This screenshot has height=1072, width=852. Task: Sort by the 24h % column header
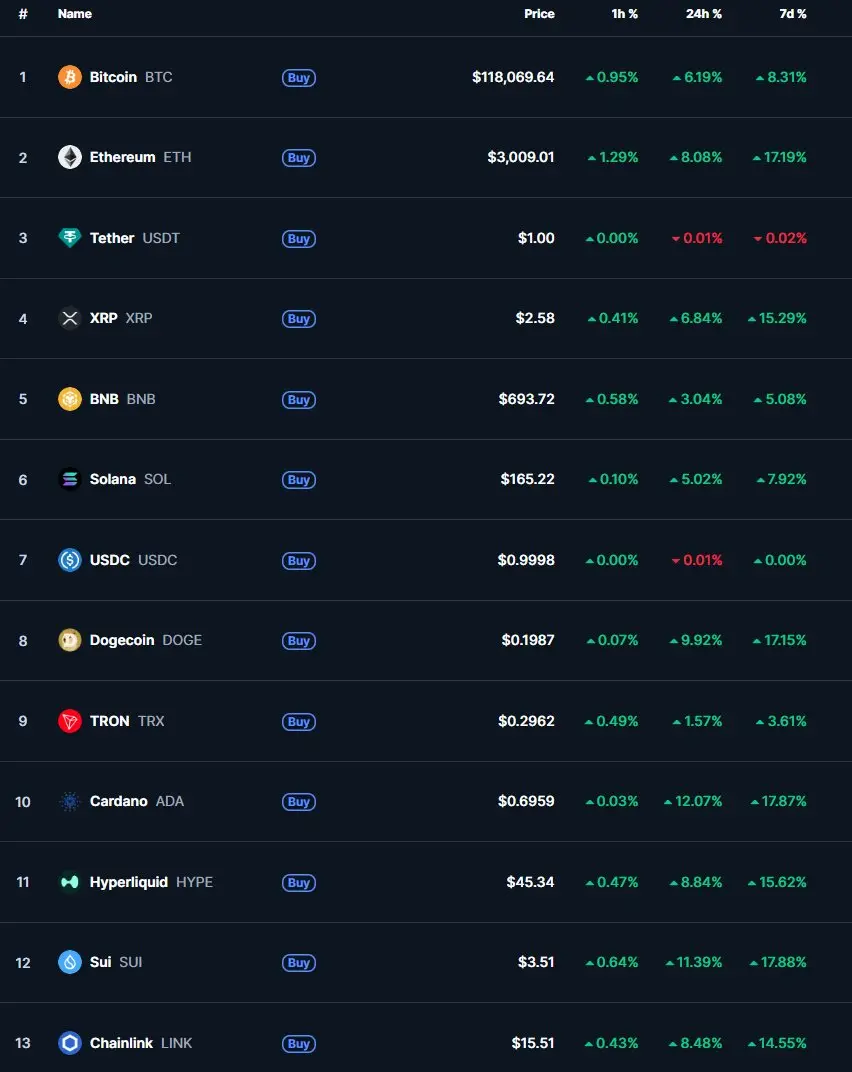pos(704,14)
